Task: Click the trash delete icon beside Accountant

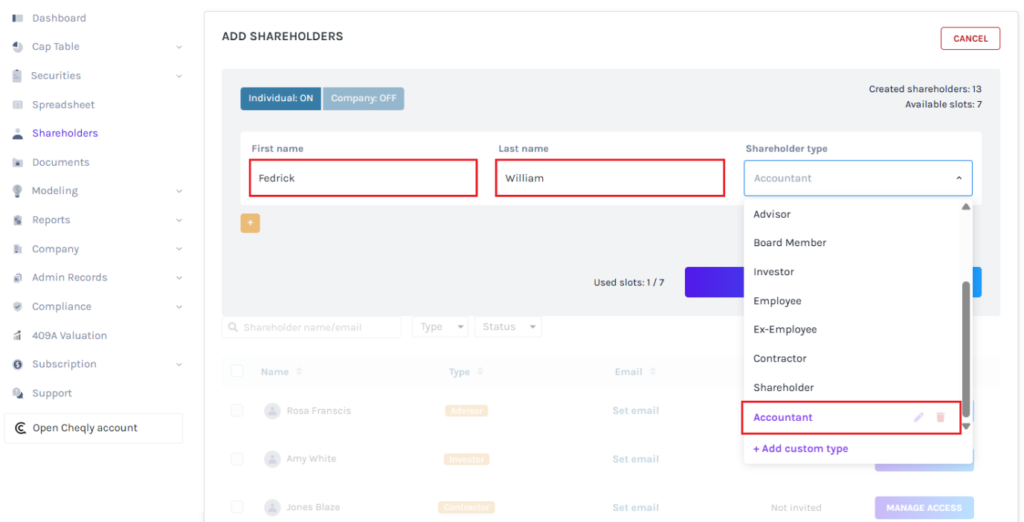Action: pyautogui.click(x=940, y=417)
